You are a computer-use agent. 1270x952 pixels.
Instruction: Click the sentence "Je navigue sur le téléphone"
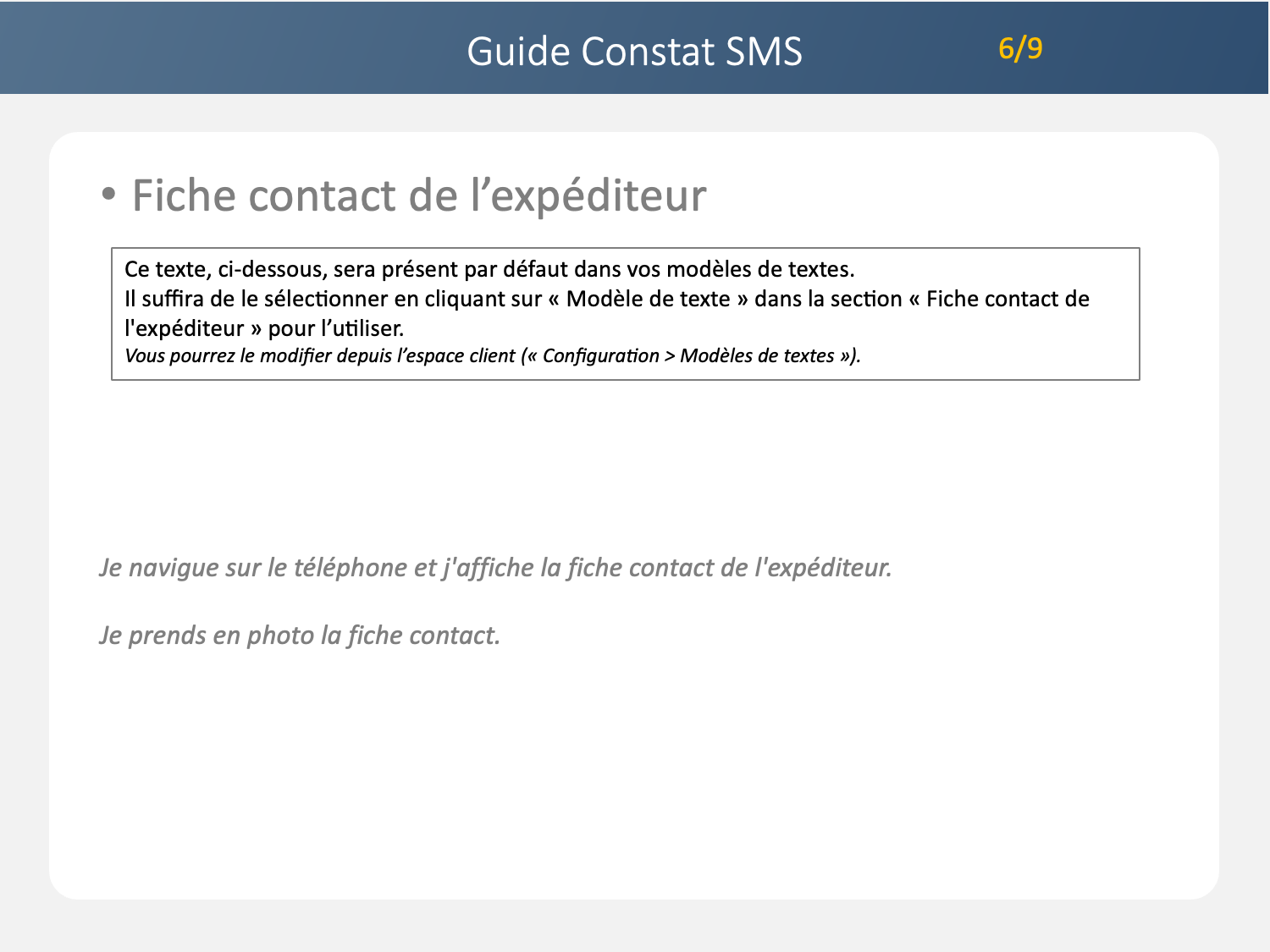pyautogui.click(x=495, y=567)
